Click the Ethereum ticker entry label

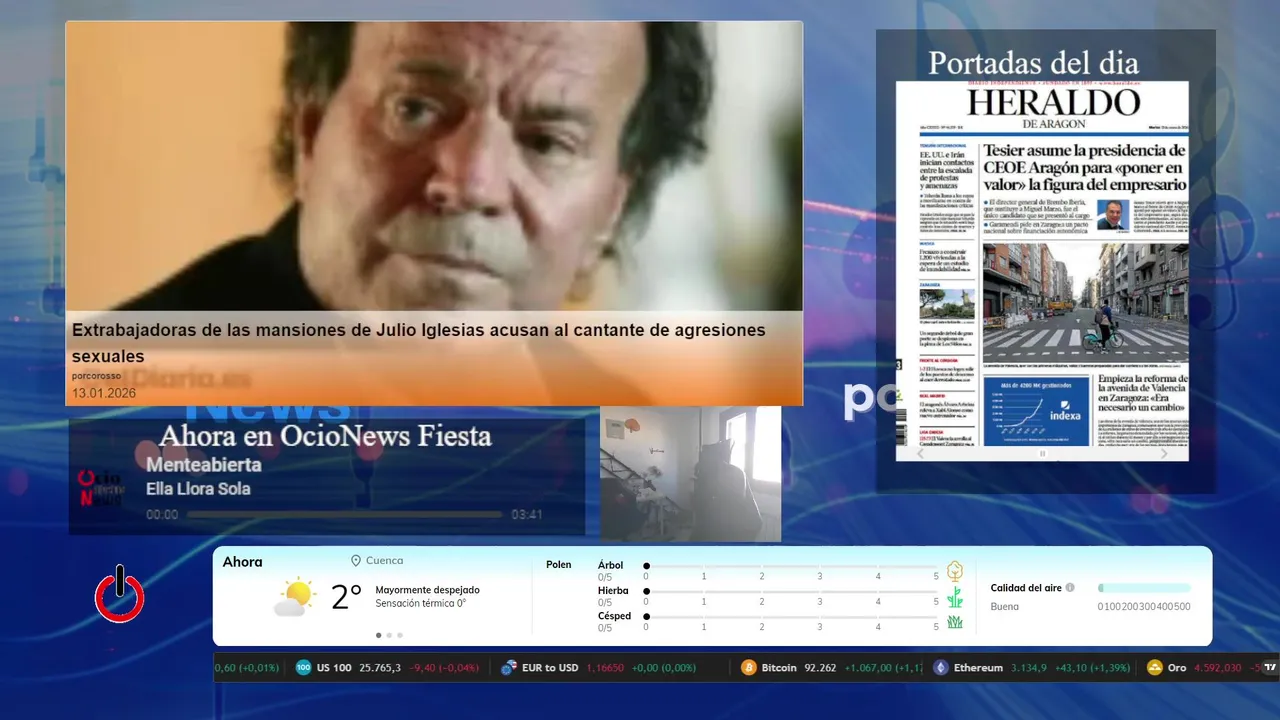click(x=978, y=667)
